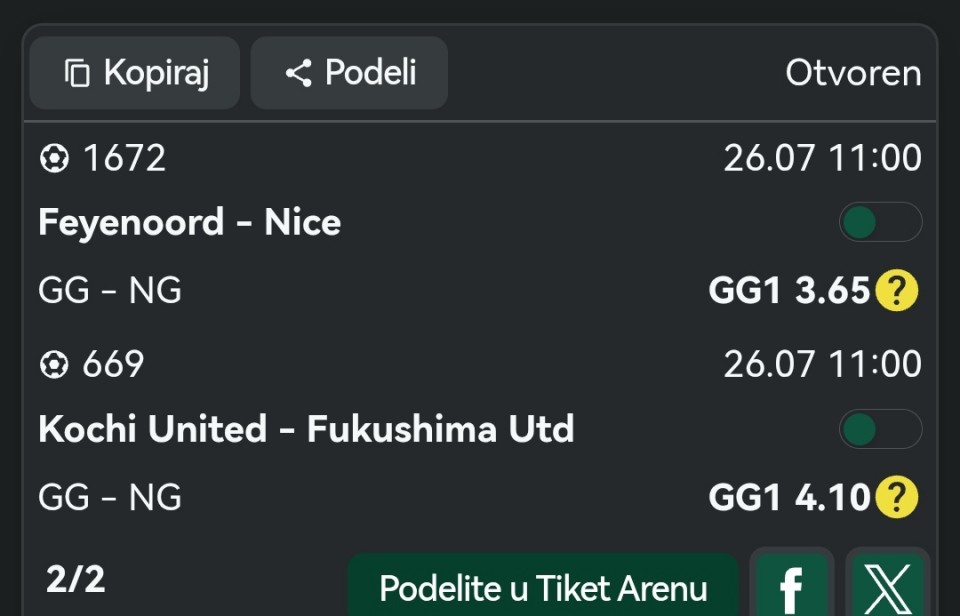Click the soccer ball icon next to 1672

54,159
